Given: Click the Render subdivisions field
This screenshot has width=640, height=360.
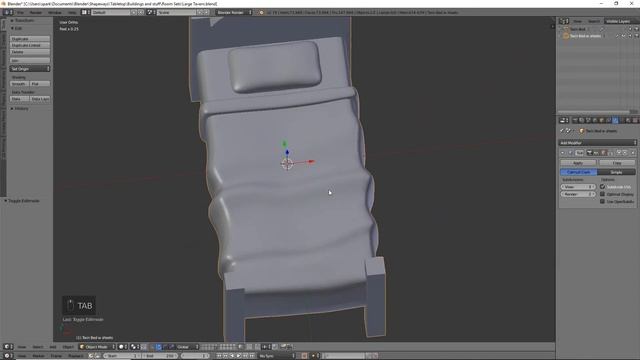Looking at the screenshot, I should point(578,194).
